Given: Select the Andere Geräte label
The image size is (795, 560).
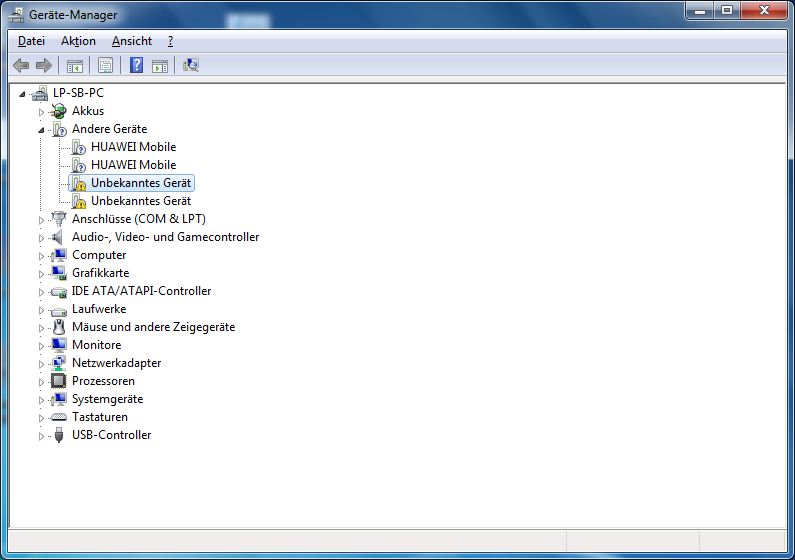Looking at the screenshot, I should (110, 129).
